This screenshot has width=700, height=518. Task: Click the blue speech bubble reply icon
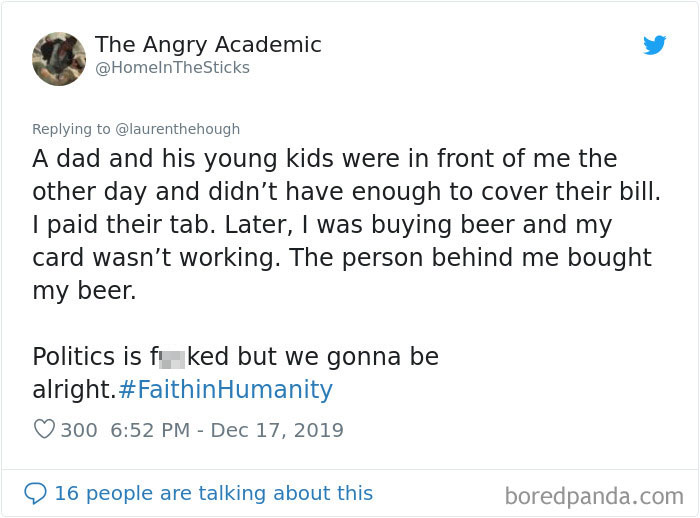coord(35,493)
